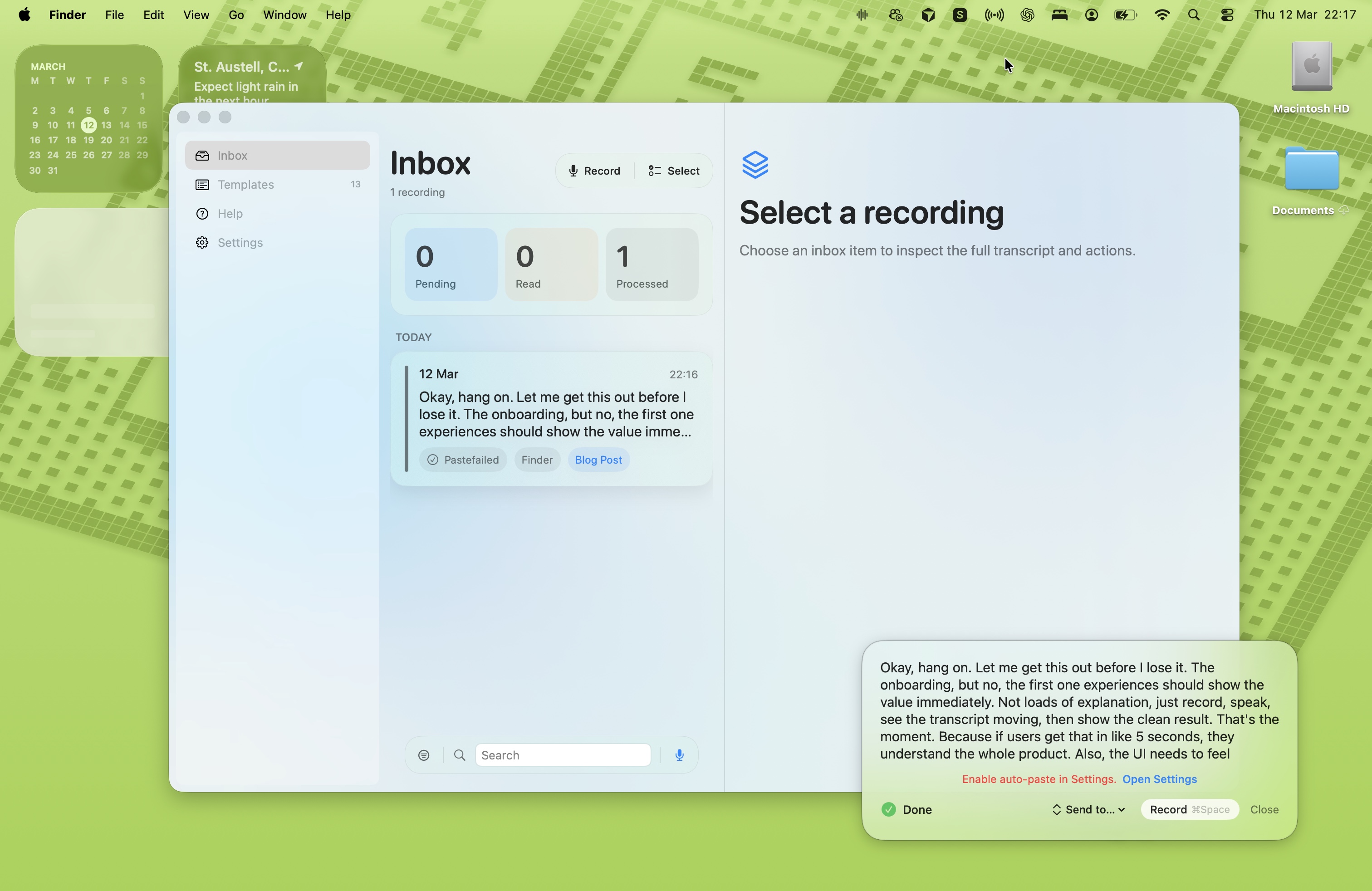Screen dimensions: 1372x891
Task: Open Settings via the gear icon
Action: [202, 242]
